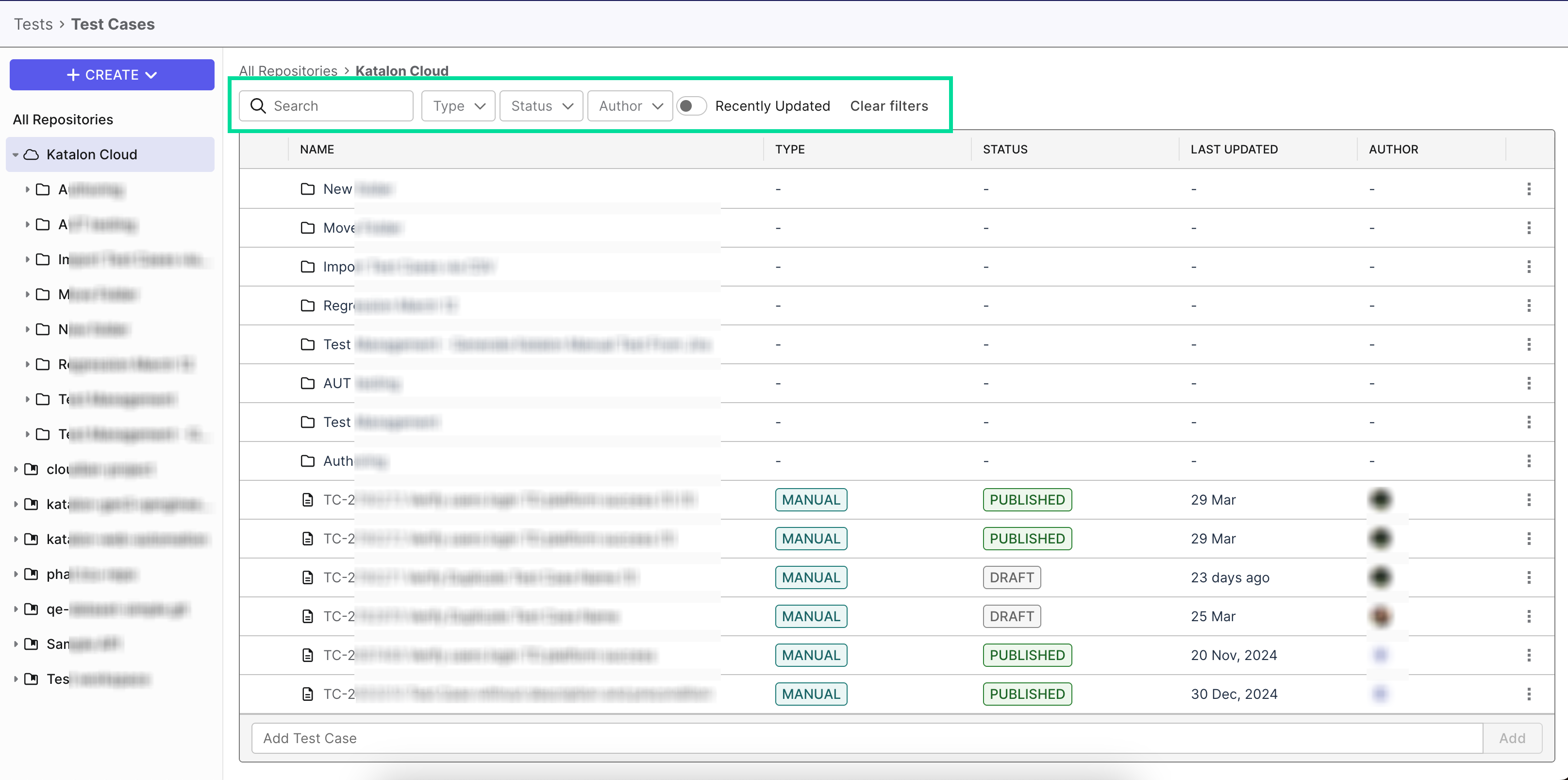Viewport: 1568px width, 780px height.
Task: Click the PUBLISHED badge in the 20 Nov, 2024 row
Action: [1027, 655]
